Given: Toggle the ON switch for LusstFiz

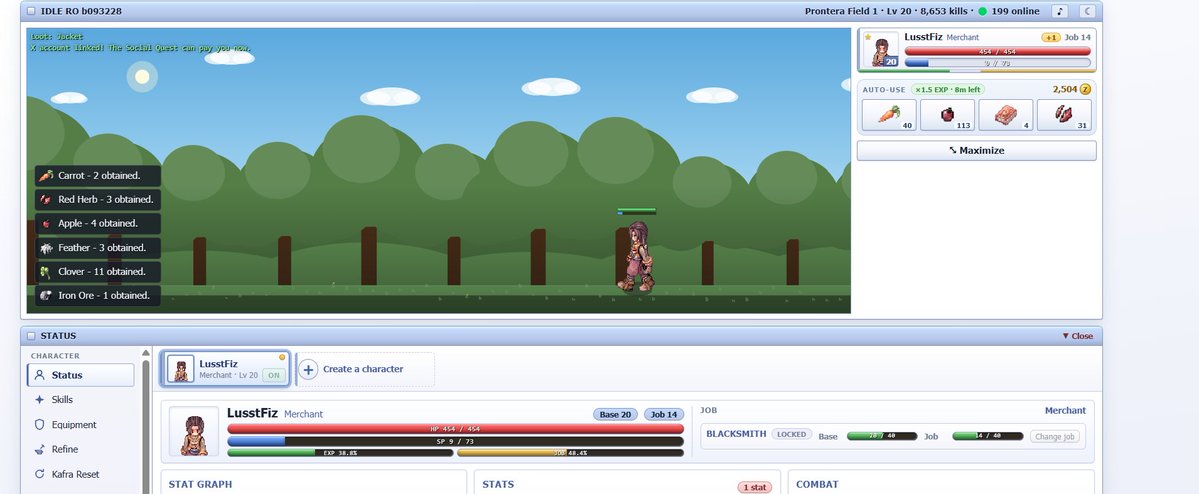Looking at the screenshot, I should point(273,375).
